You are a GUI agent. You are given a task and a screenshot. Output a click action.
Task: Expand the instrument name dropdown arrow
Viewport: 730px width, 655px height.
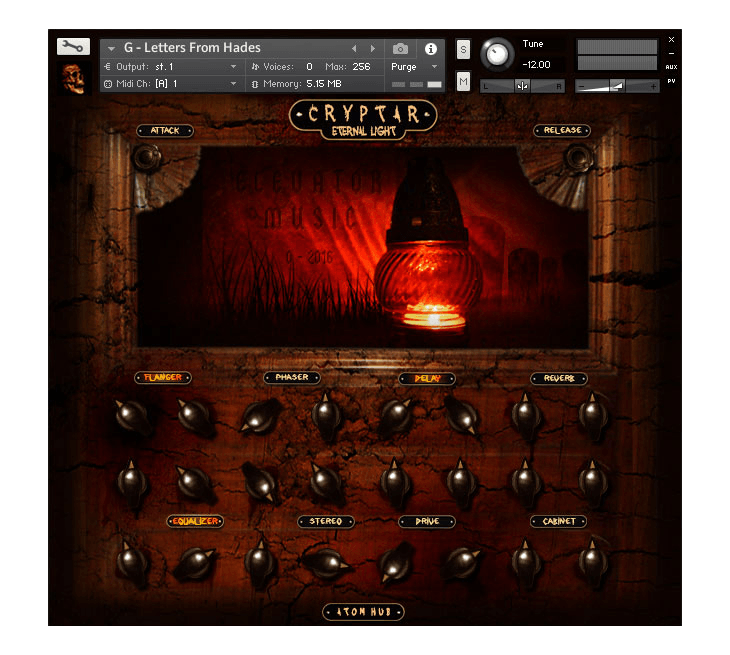(x=112, y=48)
